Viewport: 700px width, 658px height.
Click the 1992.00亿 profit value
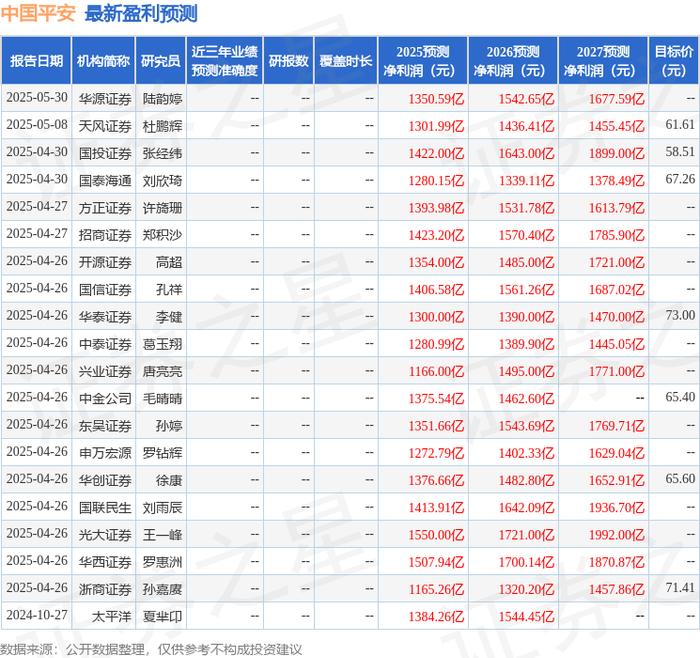(x=617, y=534)
